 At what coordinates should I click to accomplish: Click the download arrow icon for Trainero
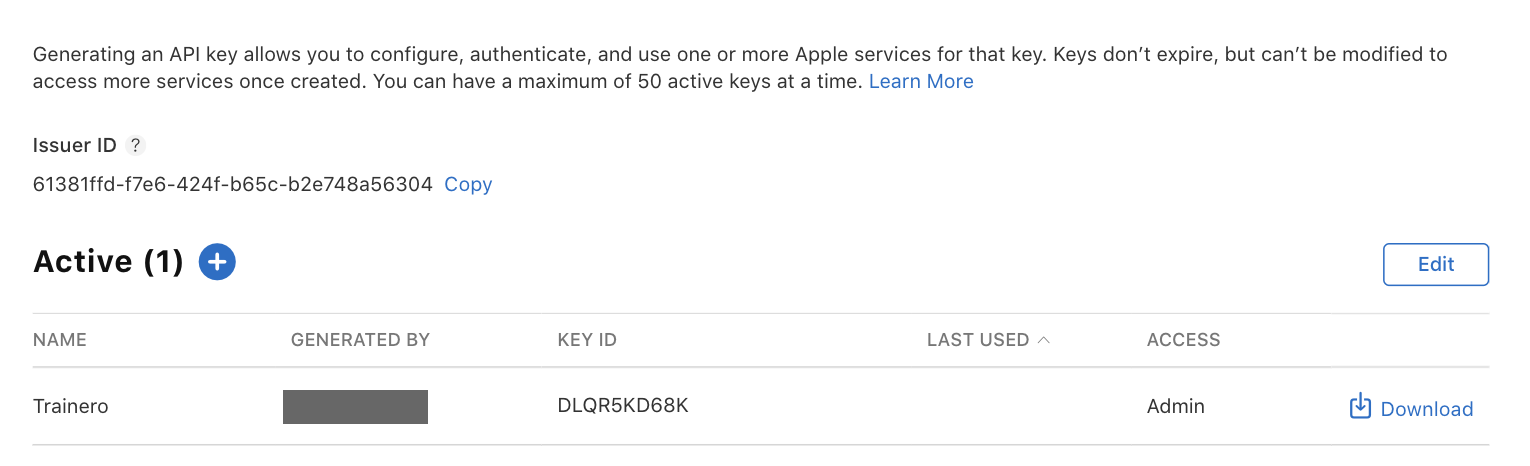click(1360, 406)
